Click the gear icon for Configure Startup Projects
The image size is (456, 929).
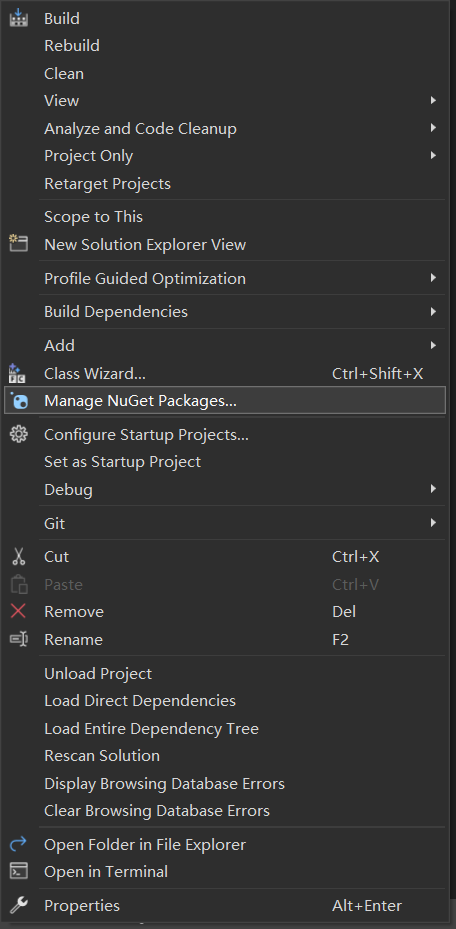click(19, 435)
